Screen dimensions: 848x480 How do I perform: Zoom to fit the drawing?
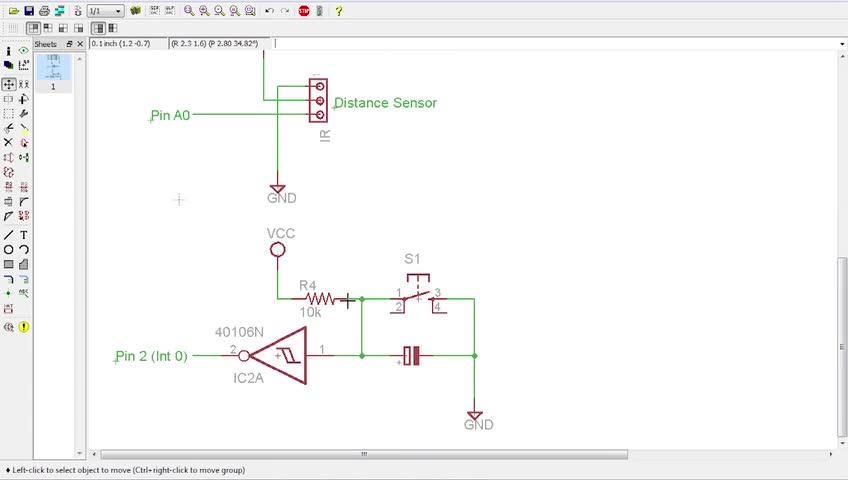coord(189,11)
